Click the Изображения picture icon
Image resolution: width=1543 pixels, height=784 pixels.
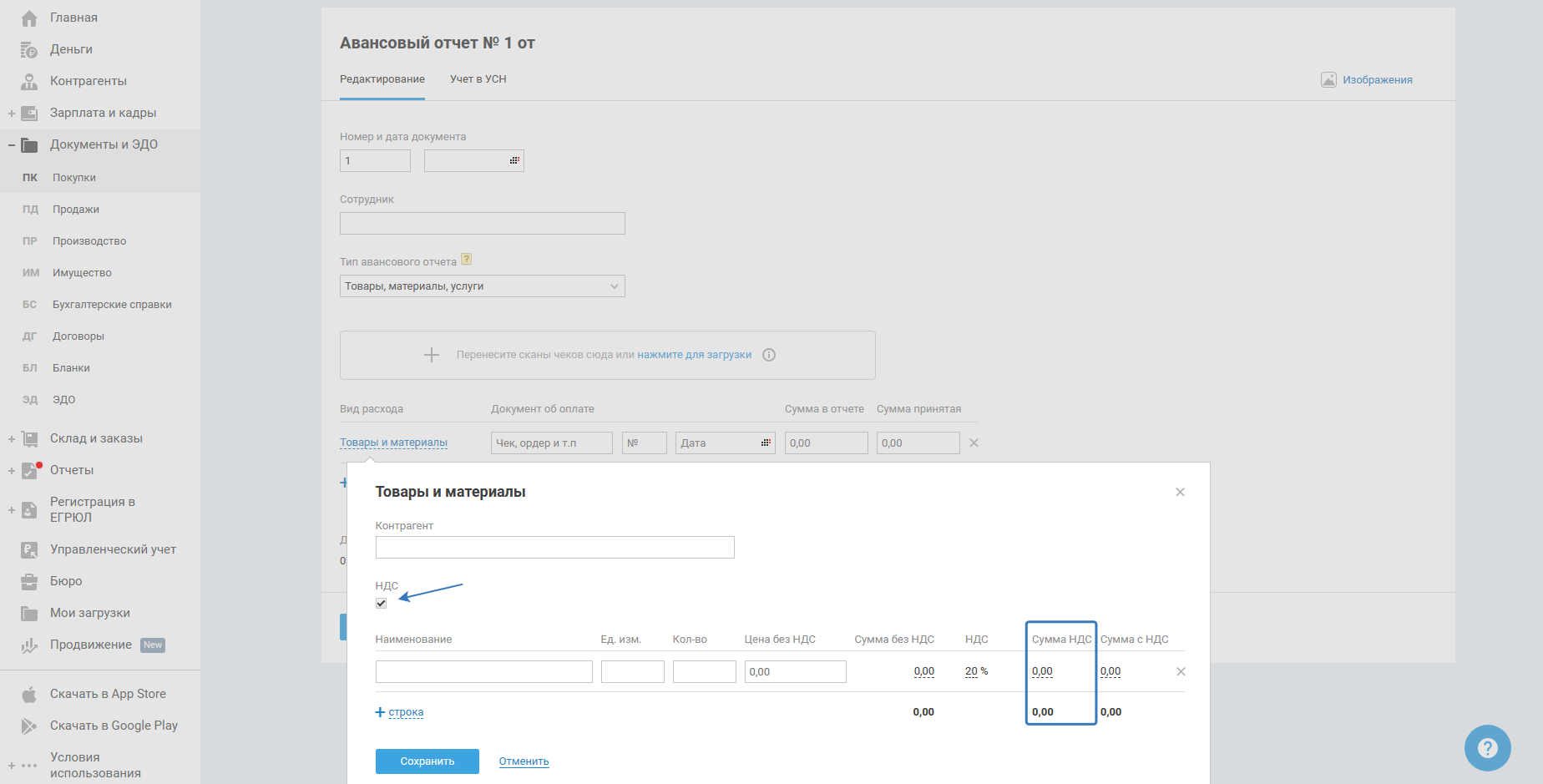[1328, 79]
